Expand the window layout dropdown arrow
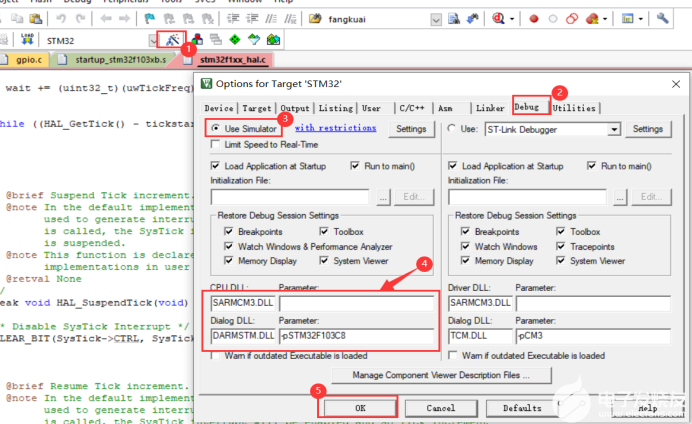 coord(640,19)
